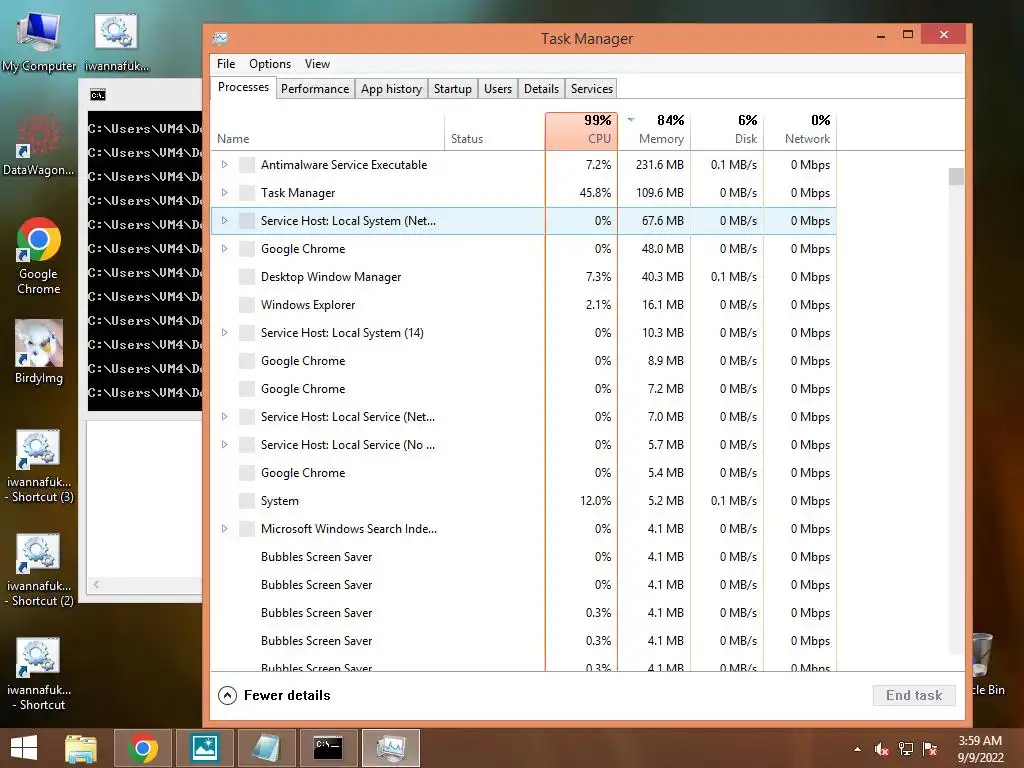Expand Microsoft Windows Search Indexer row
The height and width of the screenshot is (768, 1024).
point(225,529)
